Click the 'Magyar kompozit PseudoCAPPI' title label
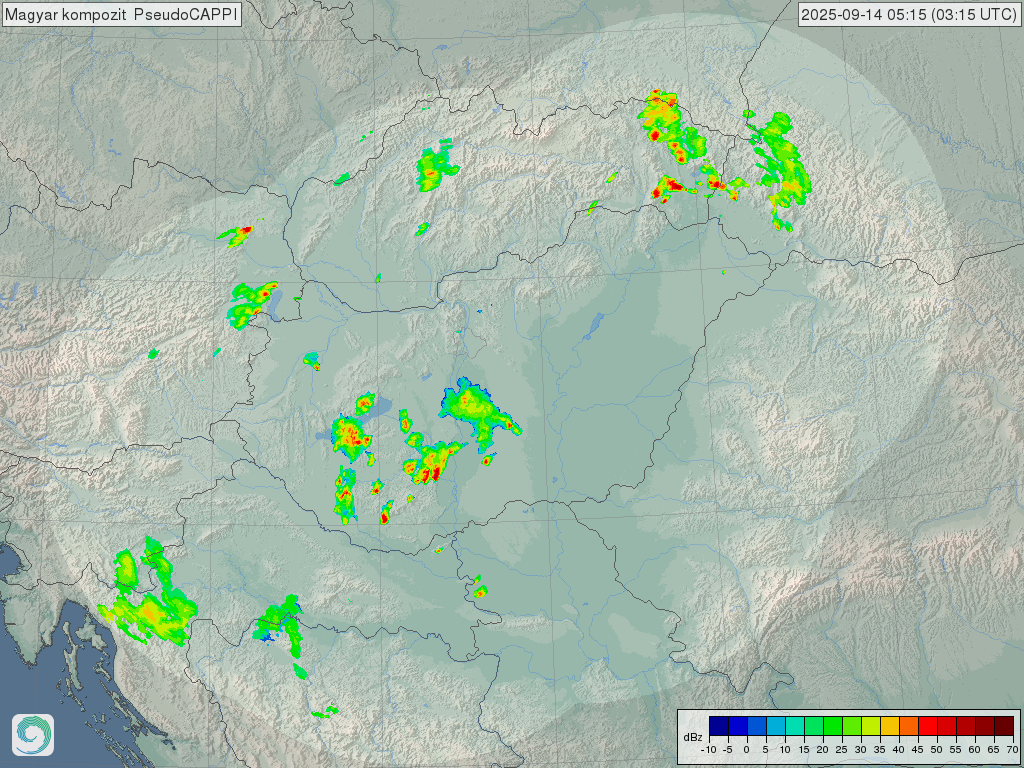The image size is (1024, 768). tap(121, 14)
